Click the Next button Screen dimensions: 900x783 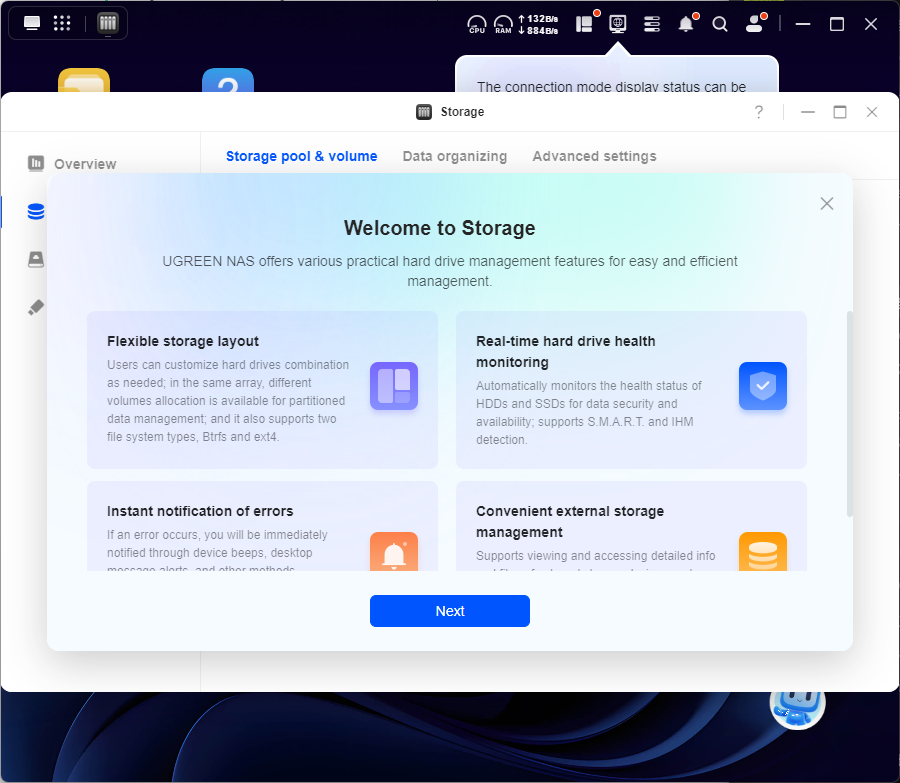[x=449, y=611]
